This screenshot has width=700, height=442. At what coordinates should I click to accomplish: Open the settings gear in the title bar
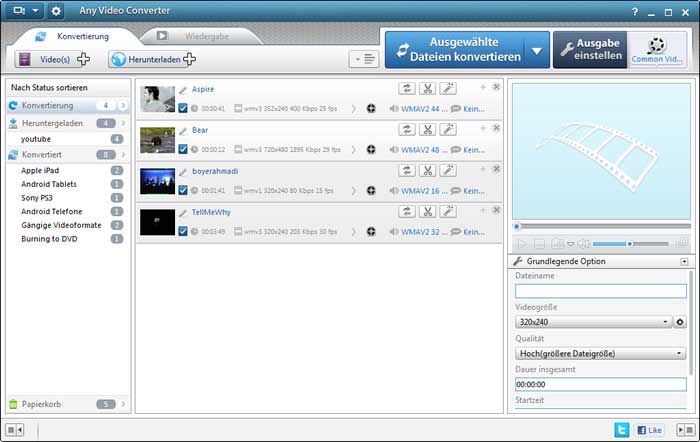pyautogui.click(x=56, y=10)
